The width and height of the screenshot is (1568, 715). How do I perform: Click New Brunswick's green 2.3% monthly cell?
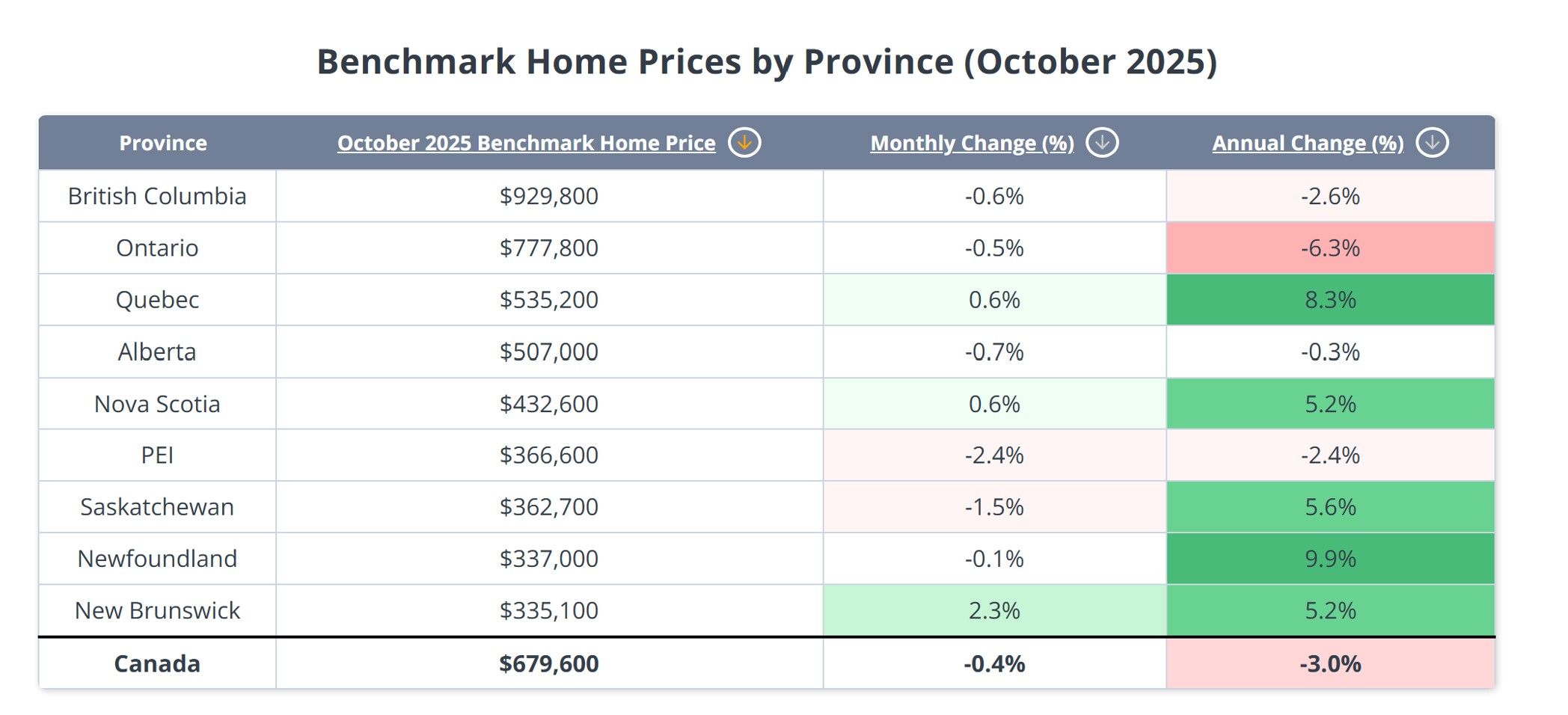click(x=994, y=610)
